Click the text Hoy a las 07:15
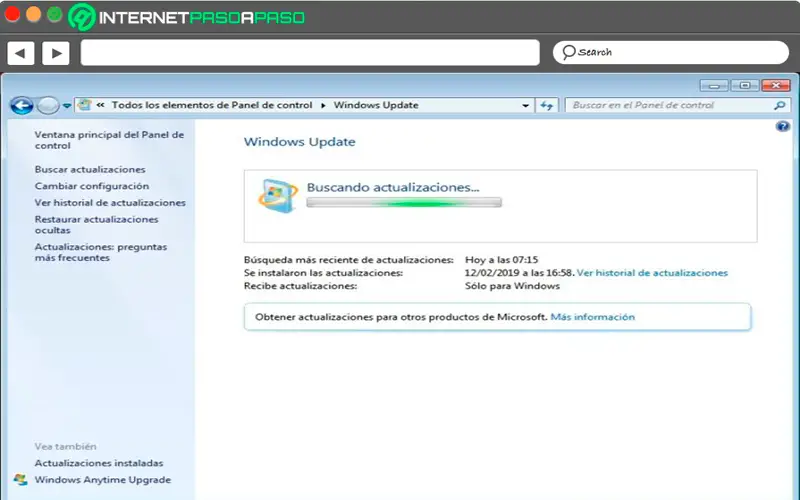The height and width of the screenshot is (500, 800). [502, 260]
